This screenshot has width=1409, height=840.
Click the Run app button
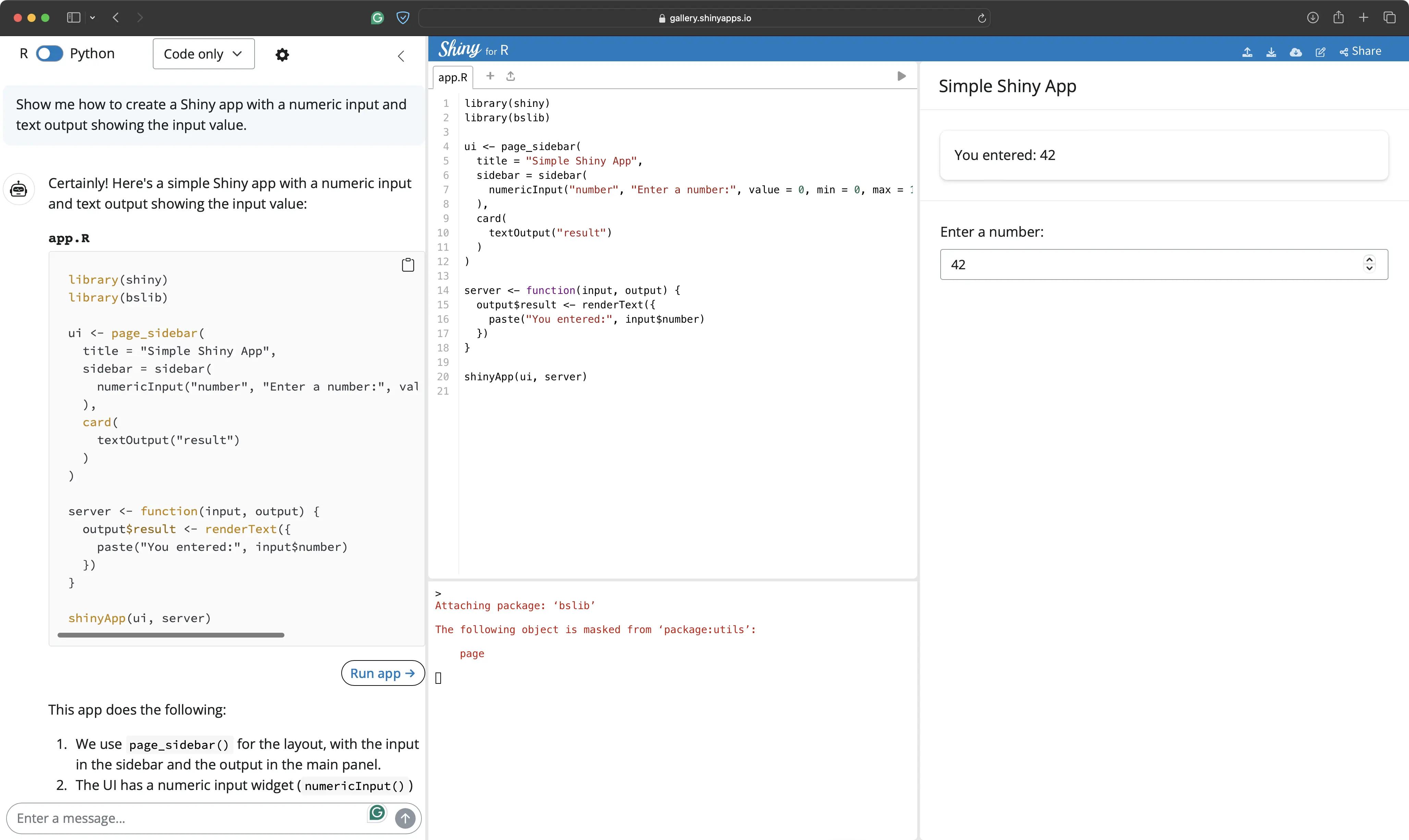pos(383,673)
